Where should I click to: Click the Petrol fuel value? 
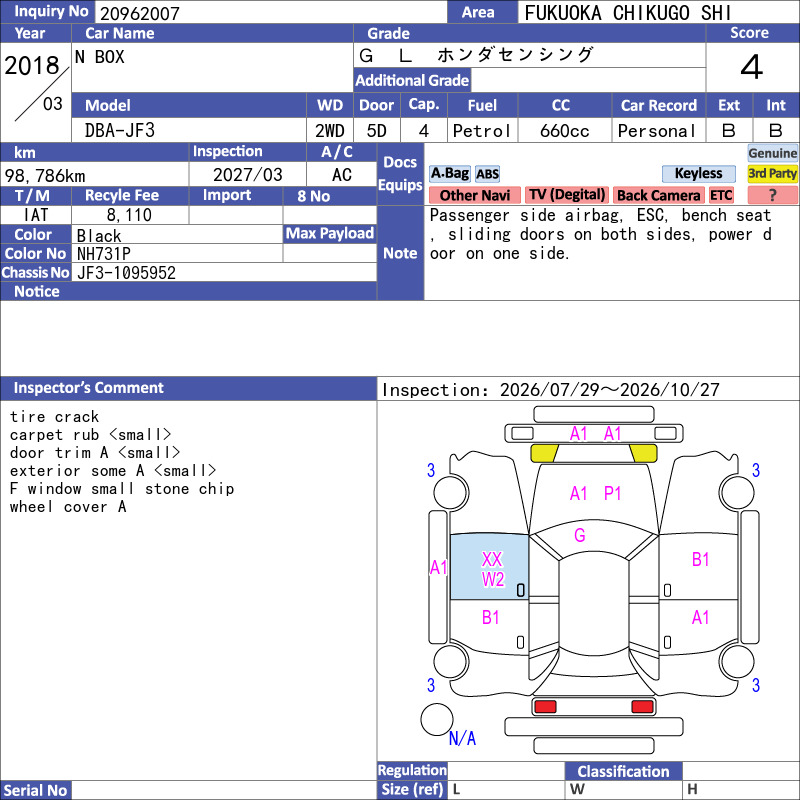pos(482,131)
